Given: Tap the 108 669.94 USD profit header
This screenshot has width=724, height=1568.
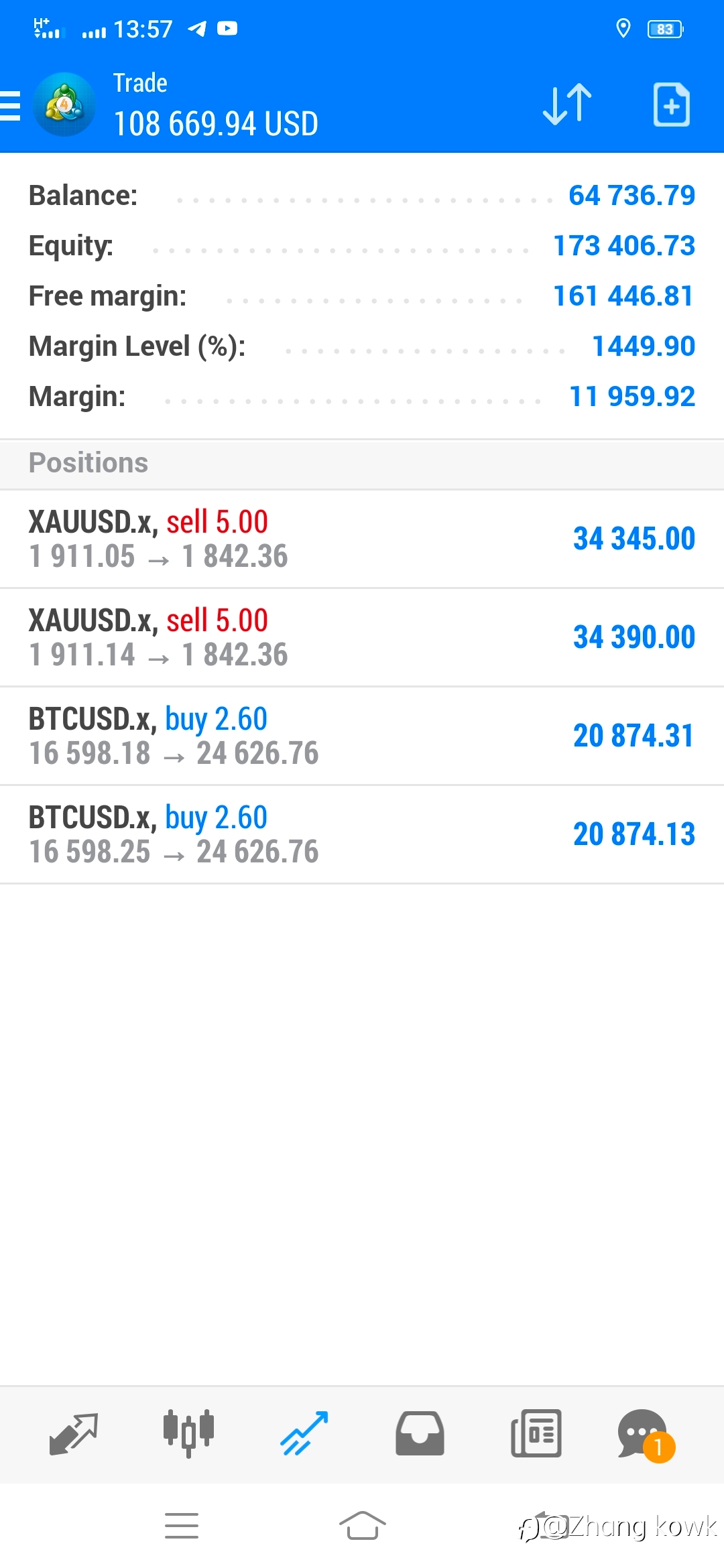Looking at the screenshot, I should coord(216,124).
